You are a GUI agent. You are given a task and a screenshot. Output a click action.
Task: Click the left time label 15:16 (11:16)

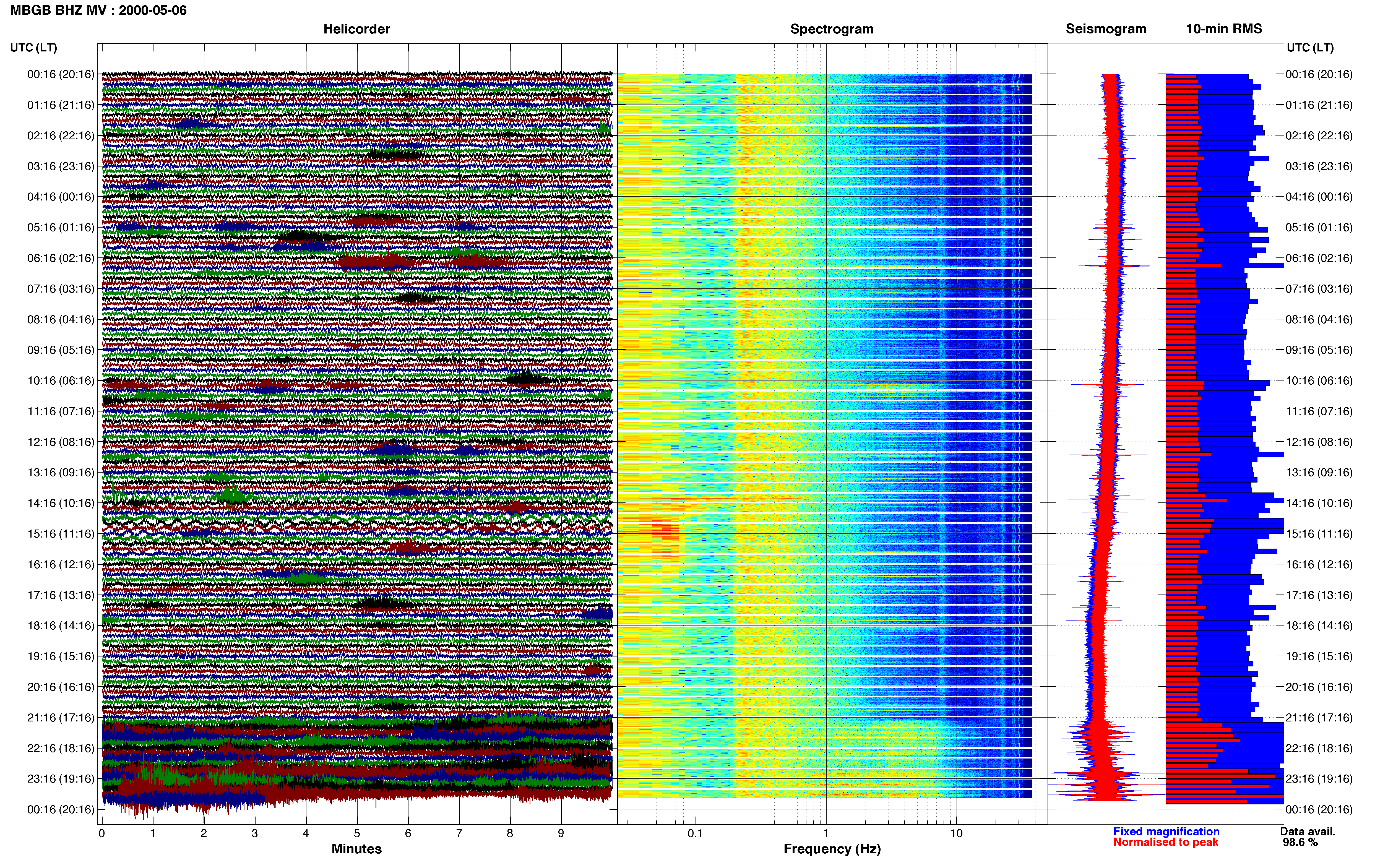click(61, 534)
